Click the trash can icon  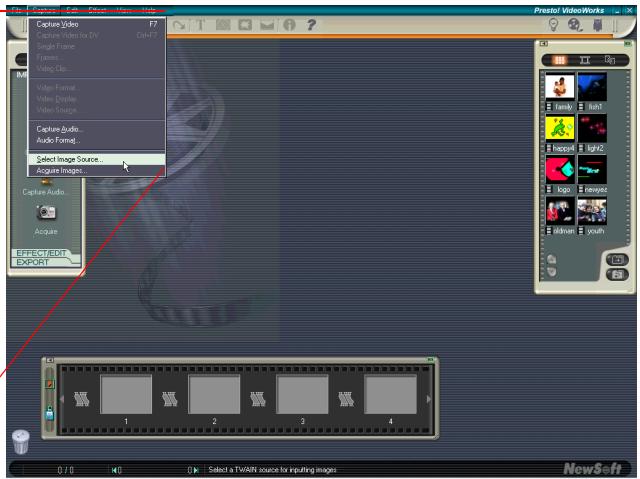pyautogui.click(x=20, y=442)
